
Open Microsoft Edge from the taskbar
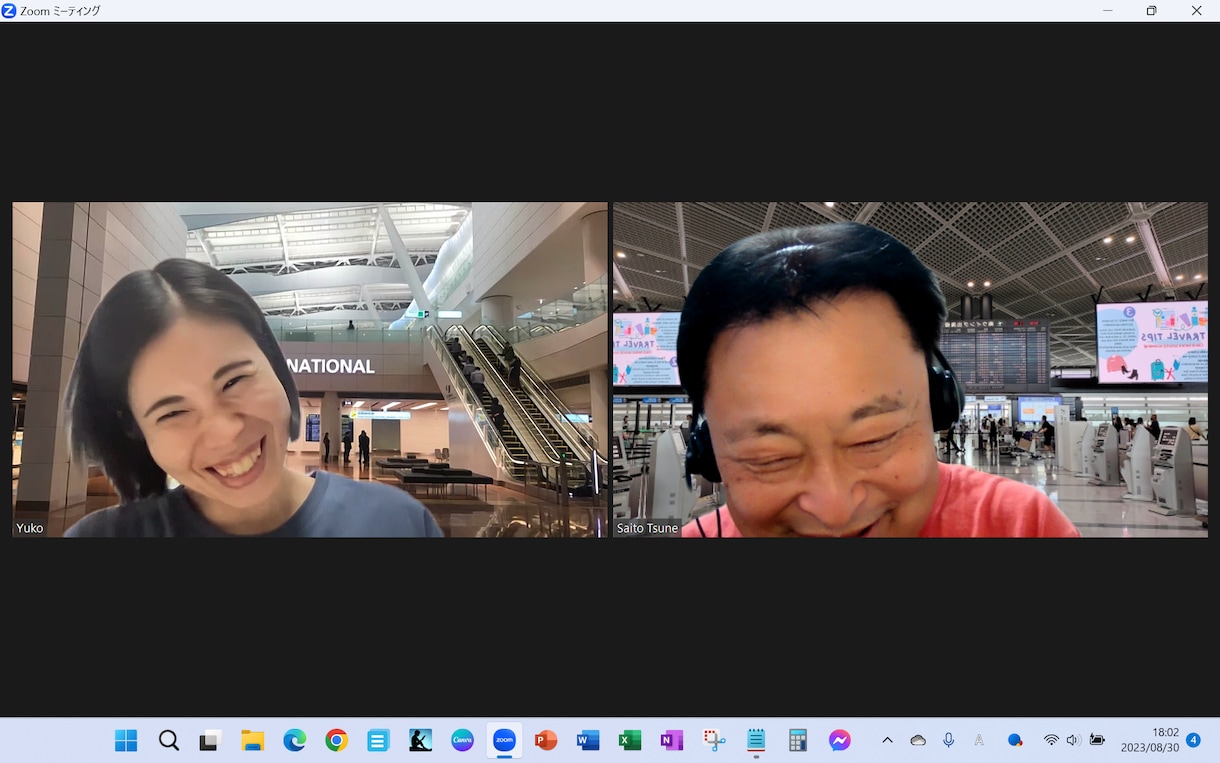click(294, 740)
